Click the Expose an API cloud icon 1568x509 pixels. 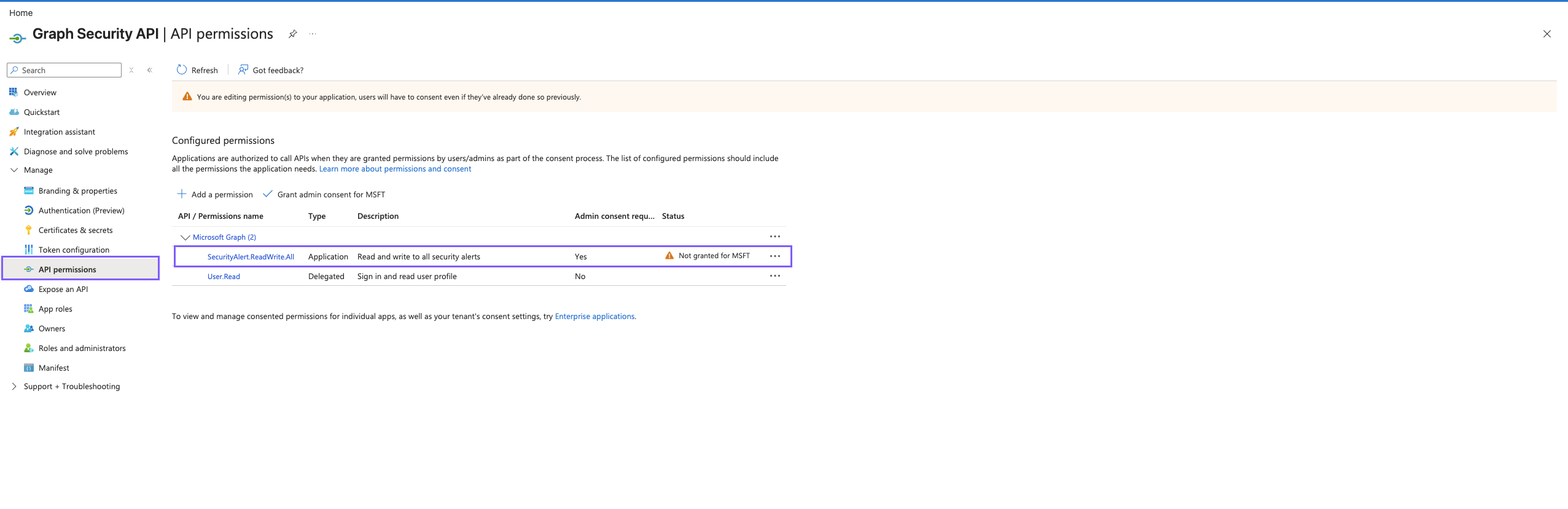pos(28,289)
